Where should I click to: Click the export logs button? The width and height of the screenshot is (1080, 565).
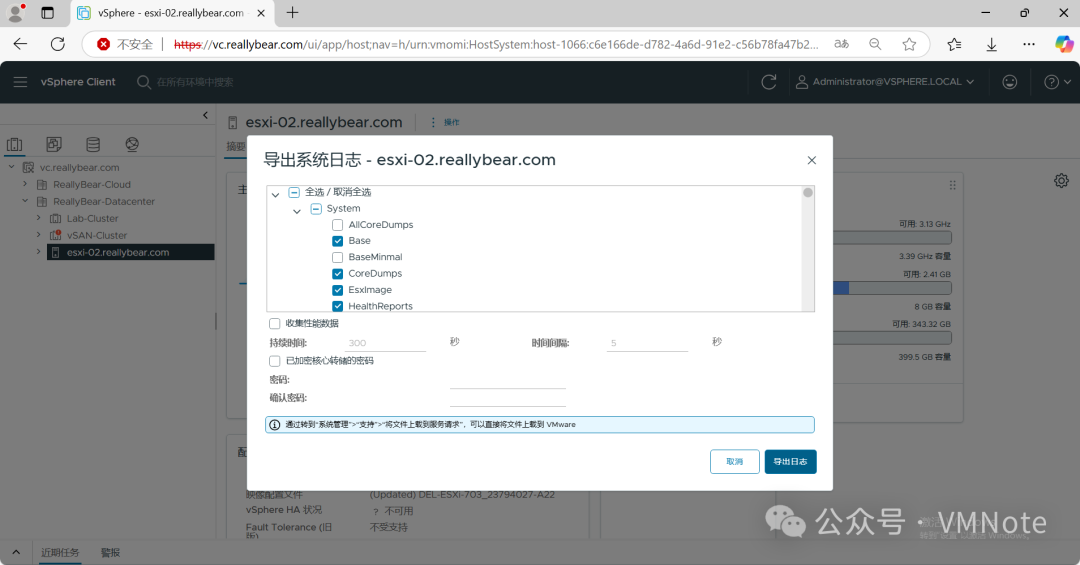click(790, 462)
